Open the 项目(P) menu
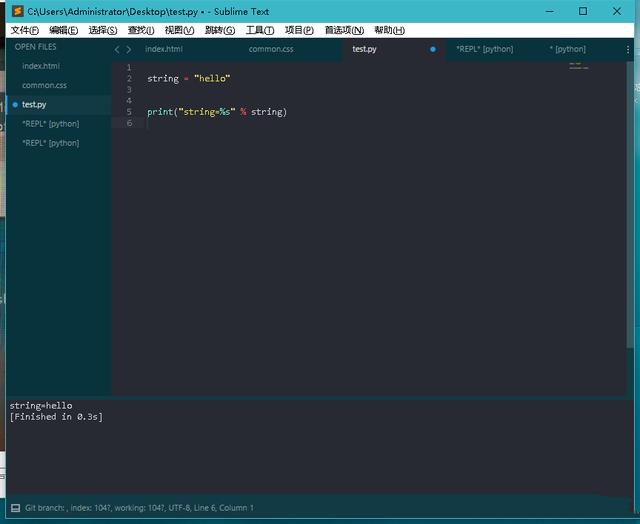 pyautogui.click(x=299, y=30)
